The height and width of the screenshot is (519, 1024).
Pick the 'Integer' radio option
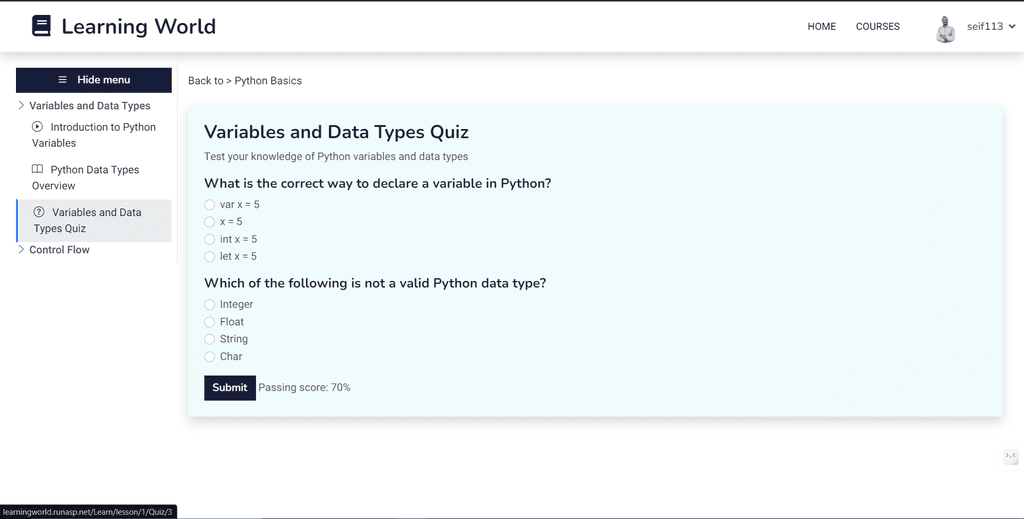click(x=209, y=304)
